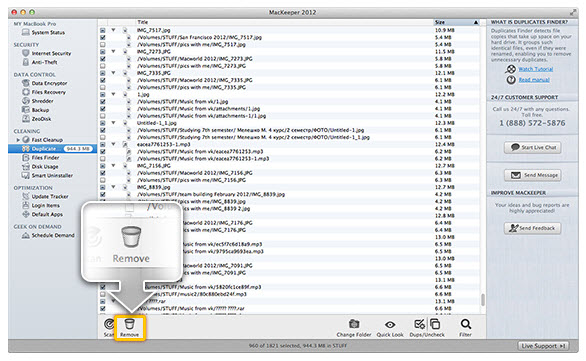The image size is (586, 361).
Task: Toggle checkbox for Music from vk/1.jpg
Action: (102, 101)
